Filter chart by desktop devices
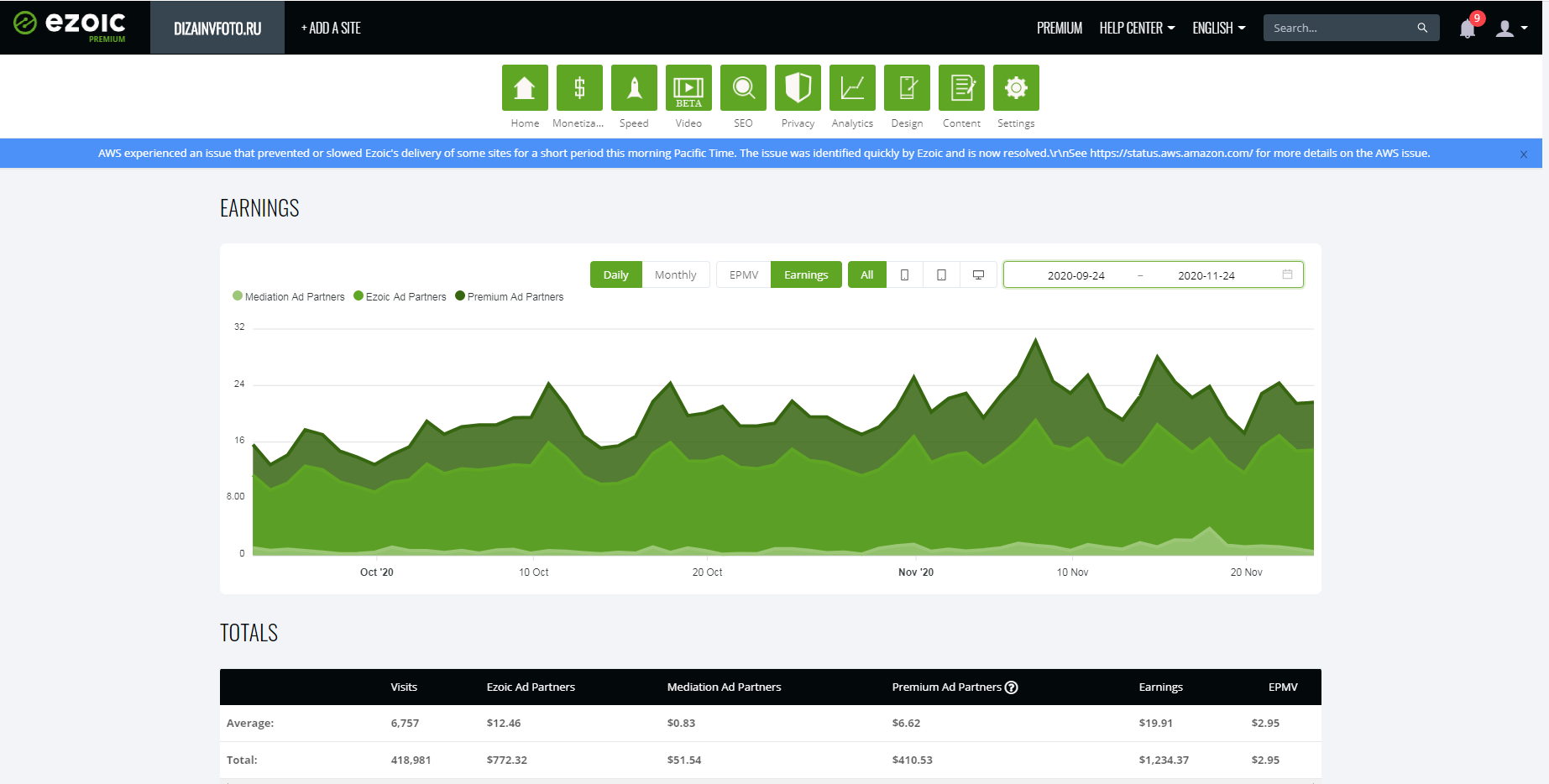 (x=978, y=275)
